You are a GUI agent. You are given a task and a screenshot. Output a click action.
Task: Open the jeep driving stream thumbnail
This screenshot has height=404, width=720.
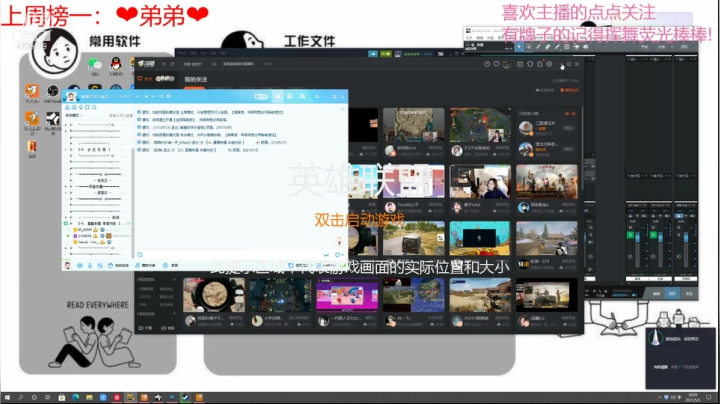[x=414, y=238]
